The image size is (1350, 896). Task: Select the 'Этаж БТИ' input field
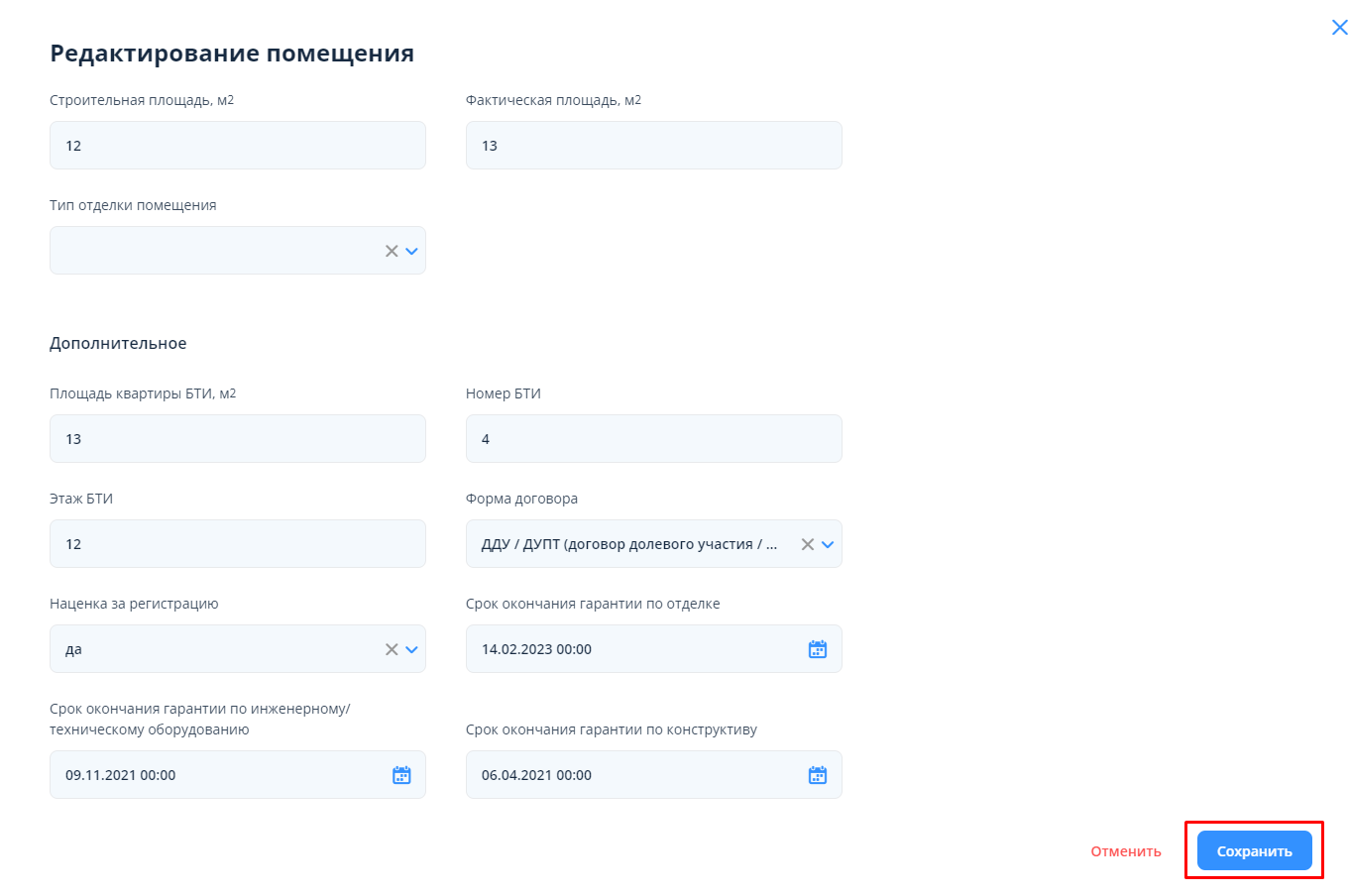coord(238,544)
